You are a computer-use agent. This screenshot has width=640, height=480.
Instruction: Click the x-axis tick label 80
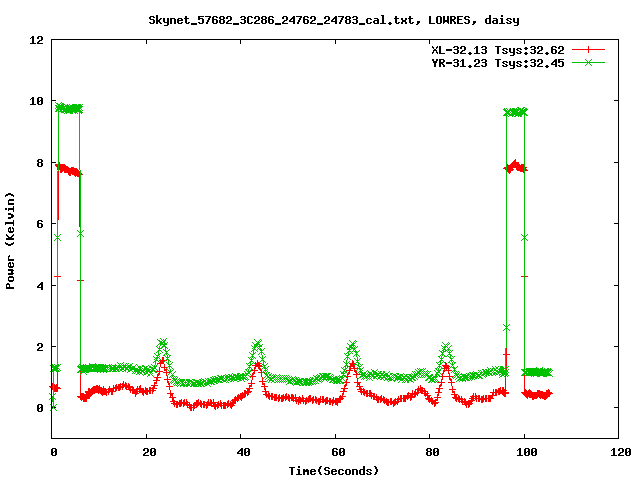433,452
